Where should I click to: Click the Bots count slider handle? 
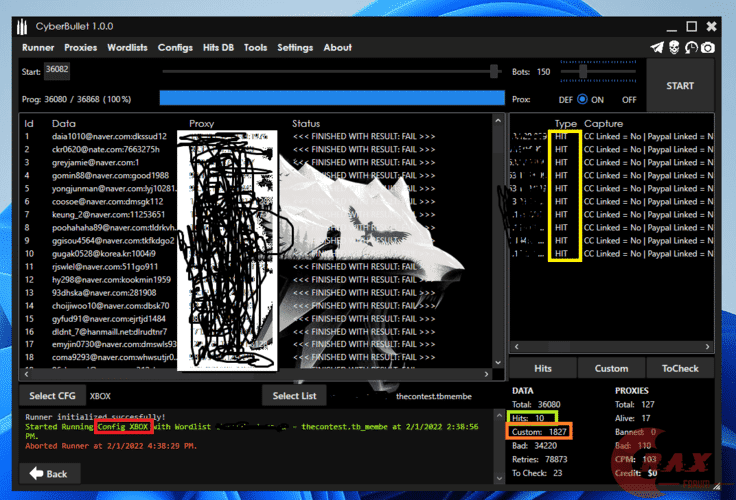pos(583,71)
